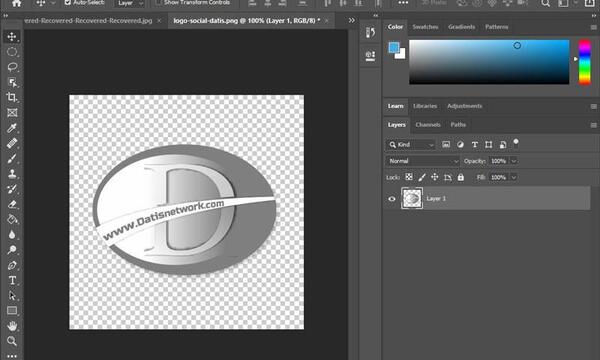Select the Elliptical Marquee tool
This screenshot has height=360, width=600.
click(x=12, y=52)
